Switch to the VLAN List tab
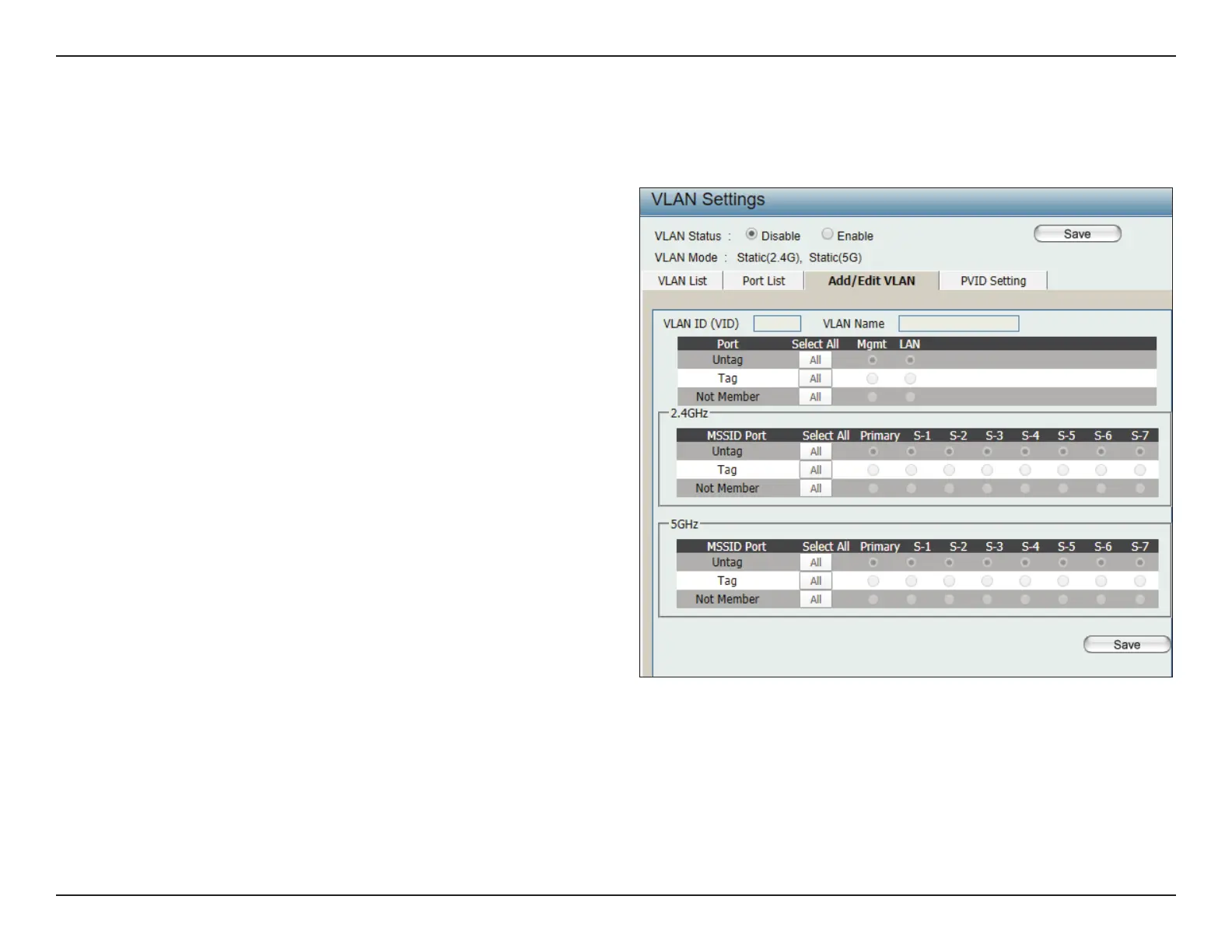Viewport: 1232px width, 952px height. pos(682,281)
